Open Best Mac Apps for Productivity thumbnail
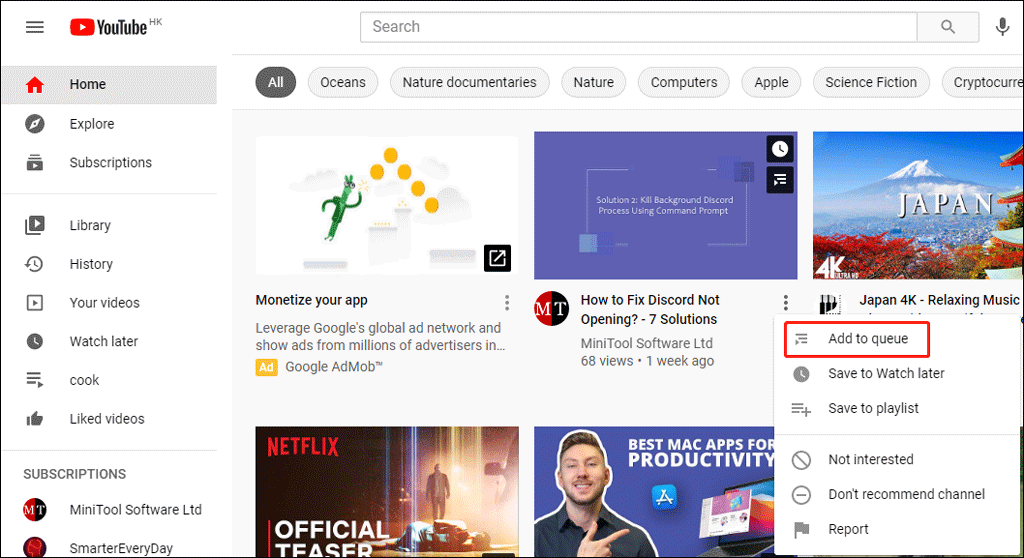Image resolution: width=1024 pixels, height=558 pixels. (x=654, y=492)
